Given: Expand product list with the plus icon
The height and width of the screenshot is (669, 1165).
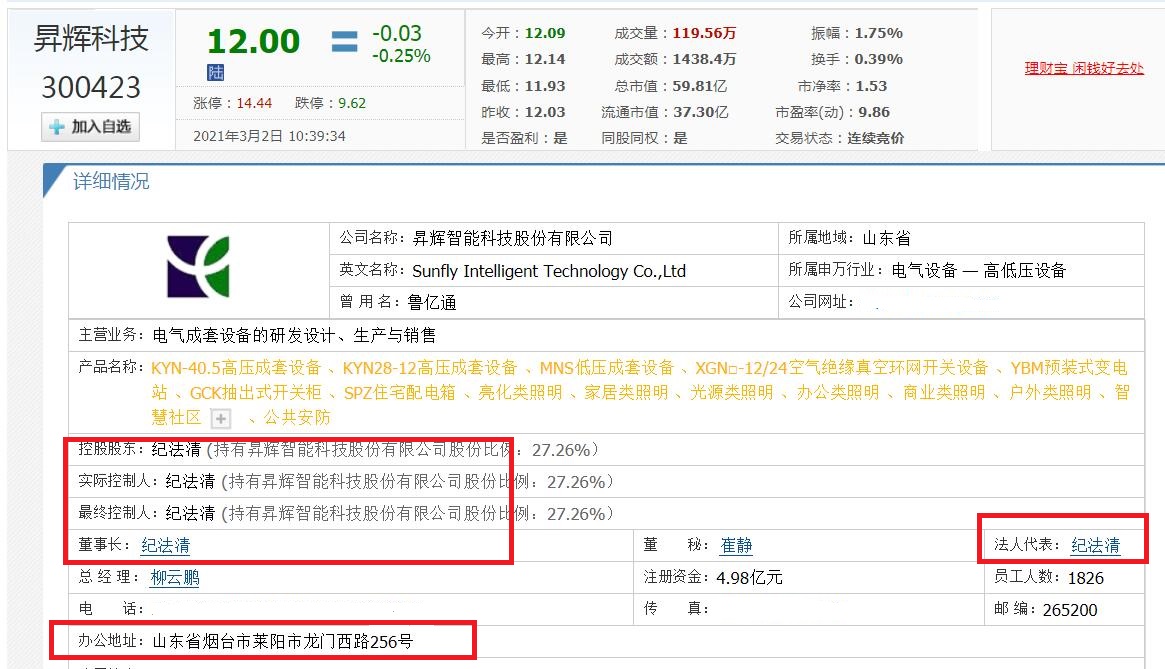Looking at the screenshot, I should coord(221,419).
